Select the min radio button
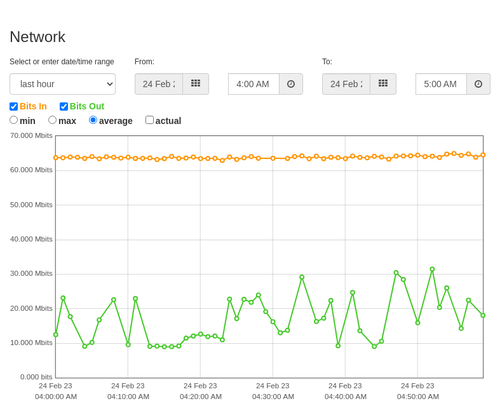 [x=14, y=120]
